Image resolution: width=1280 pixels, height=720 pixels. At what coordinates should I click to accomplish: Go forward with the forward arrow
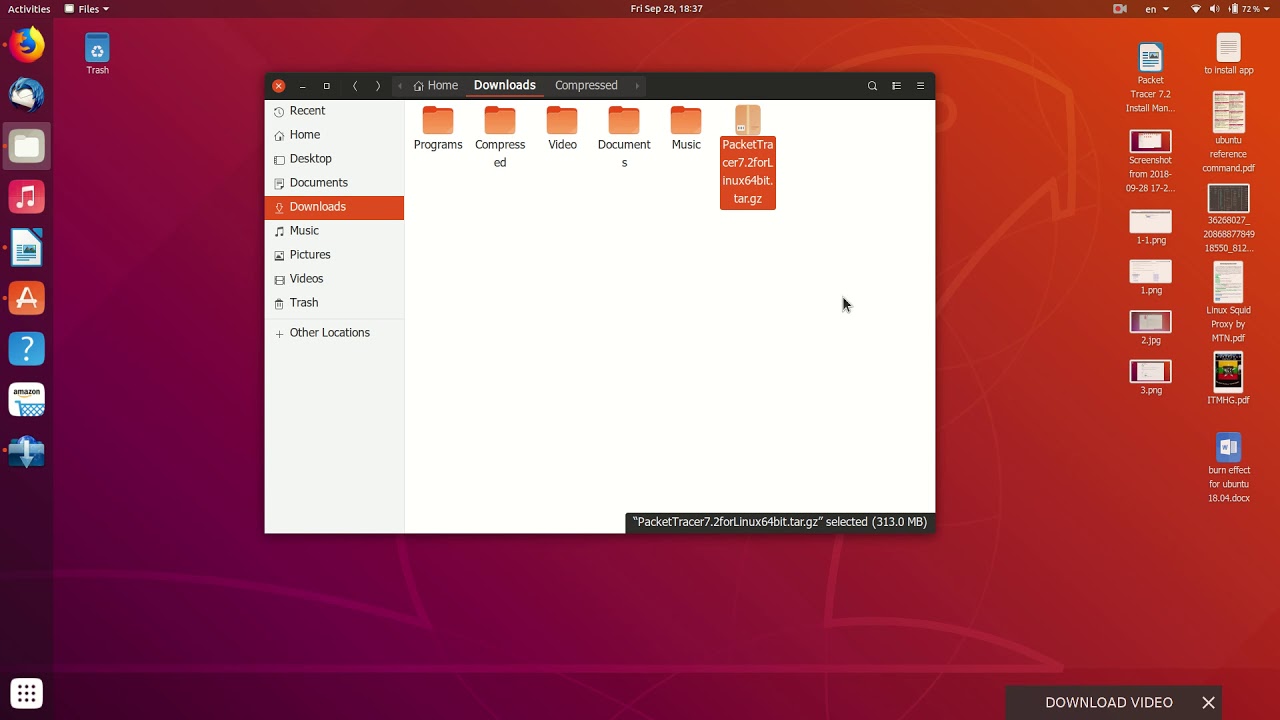point(378,86)
